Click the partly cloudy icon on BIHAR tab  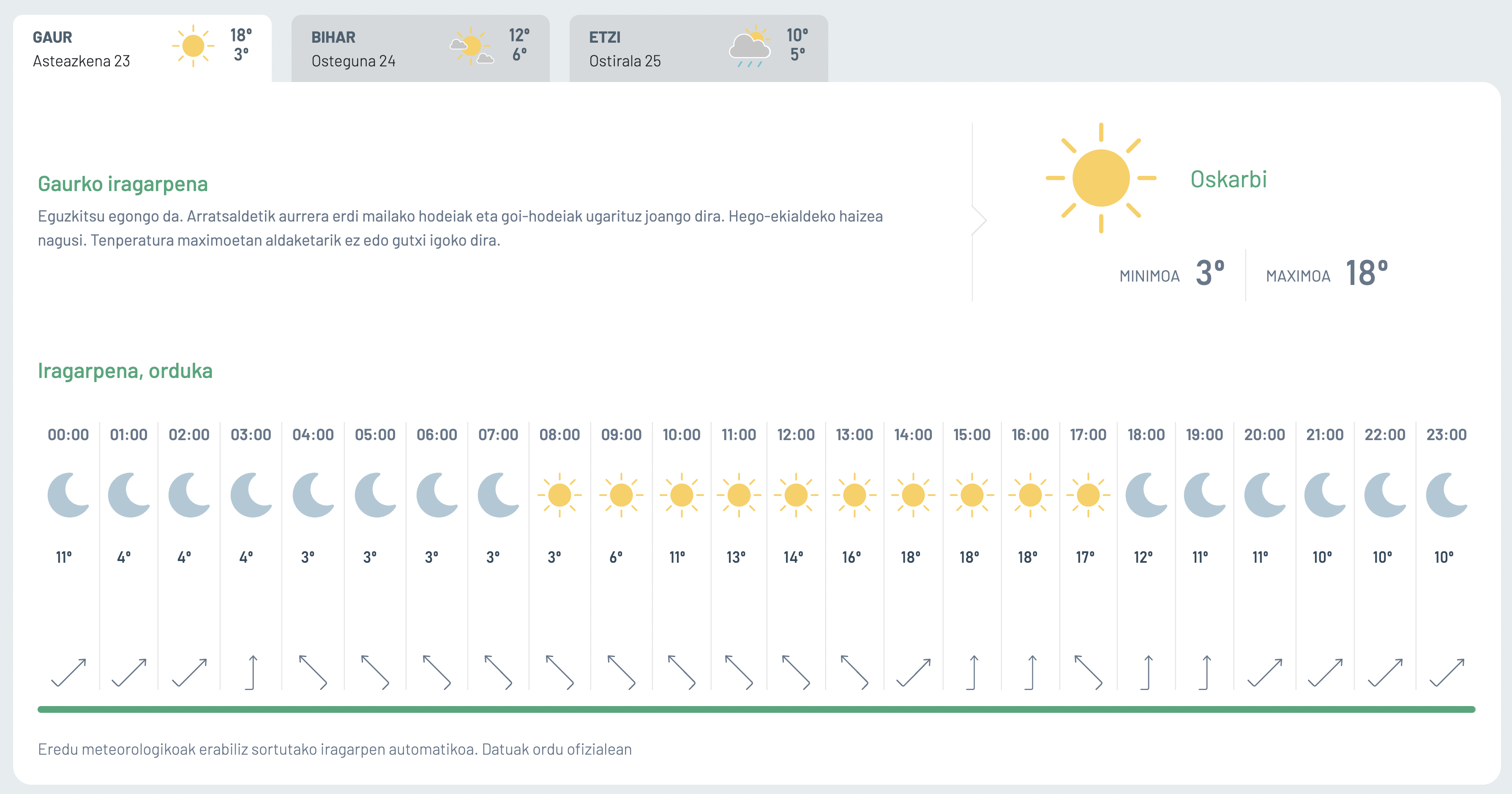[x=471, y=47]
